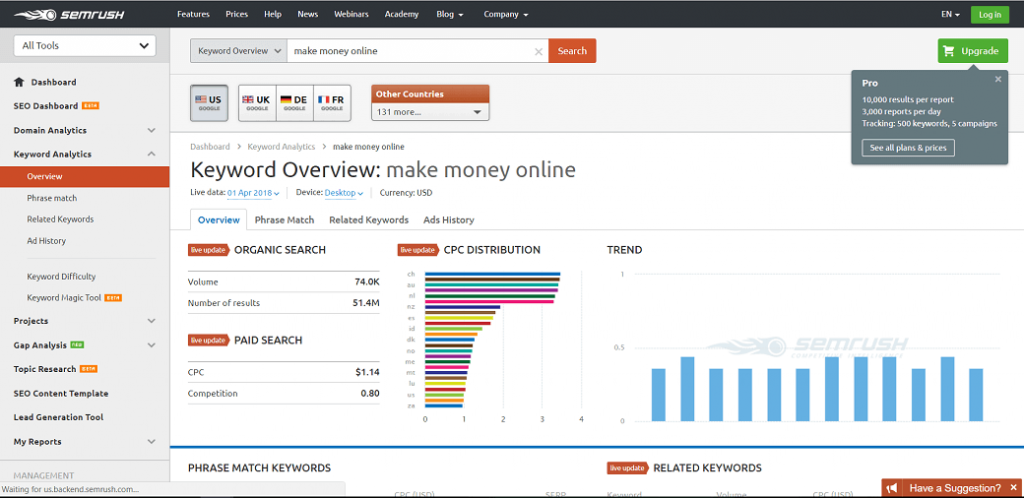The width and height of the screenshot is (1024, 498).
Task: Click the Gap Analysis new badge
Action: (76, 345)
